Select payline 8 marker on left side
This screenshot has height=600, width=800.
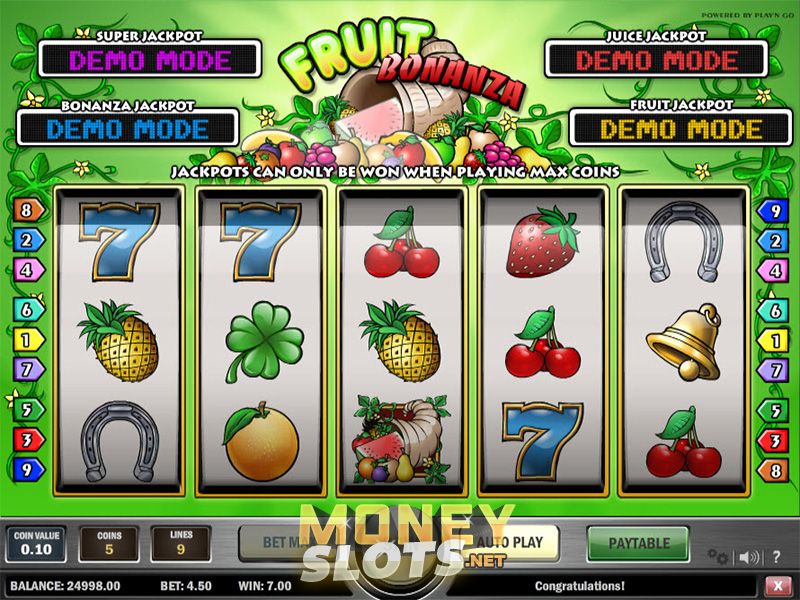(28, 210)
